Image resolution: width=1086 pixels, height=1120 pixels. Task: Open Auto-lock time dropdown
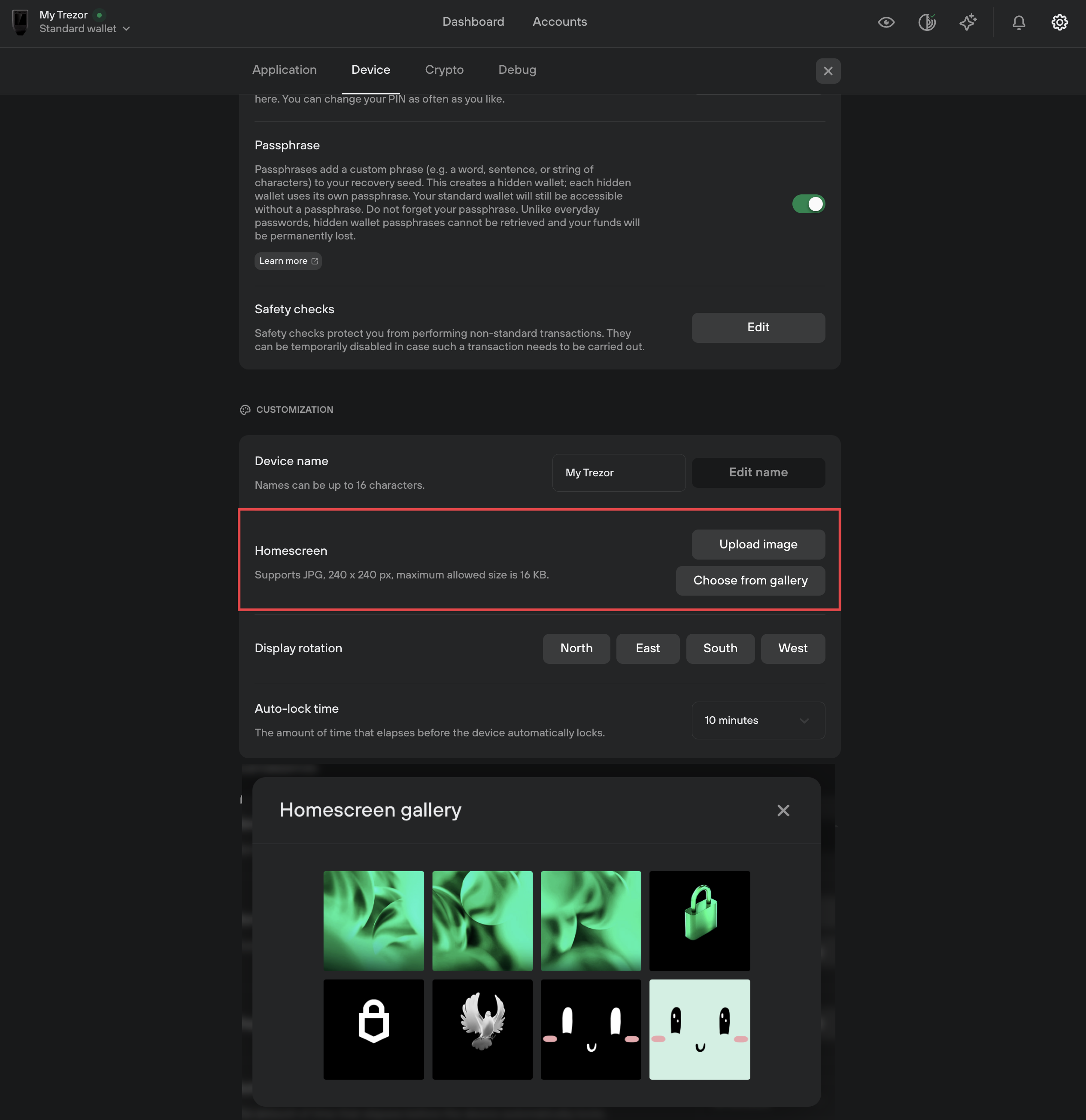click(x=758, y=720)
